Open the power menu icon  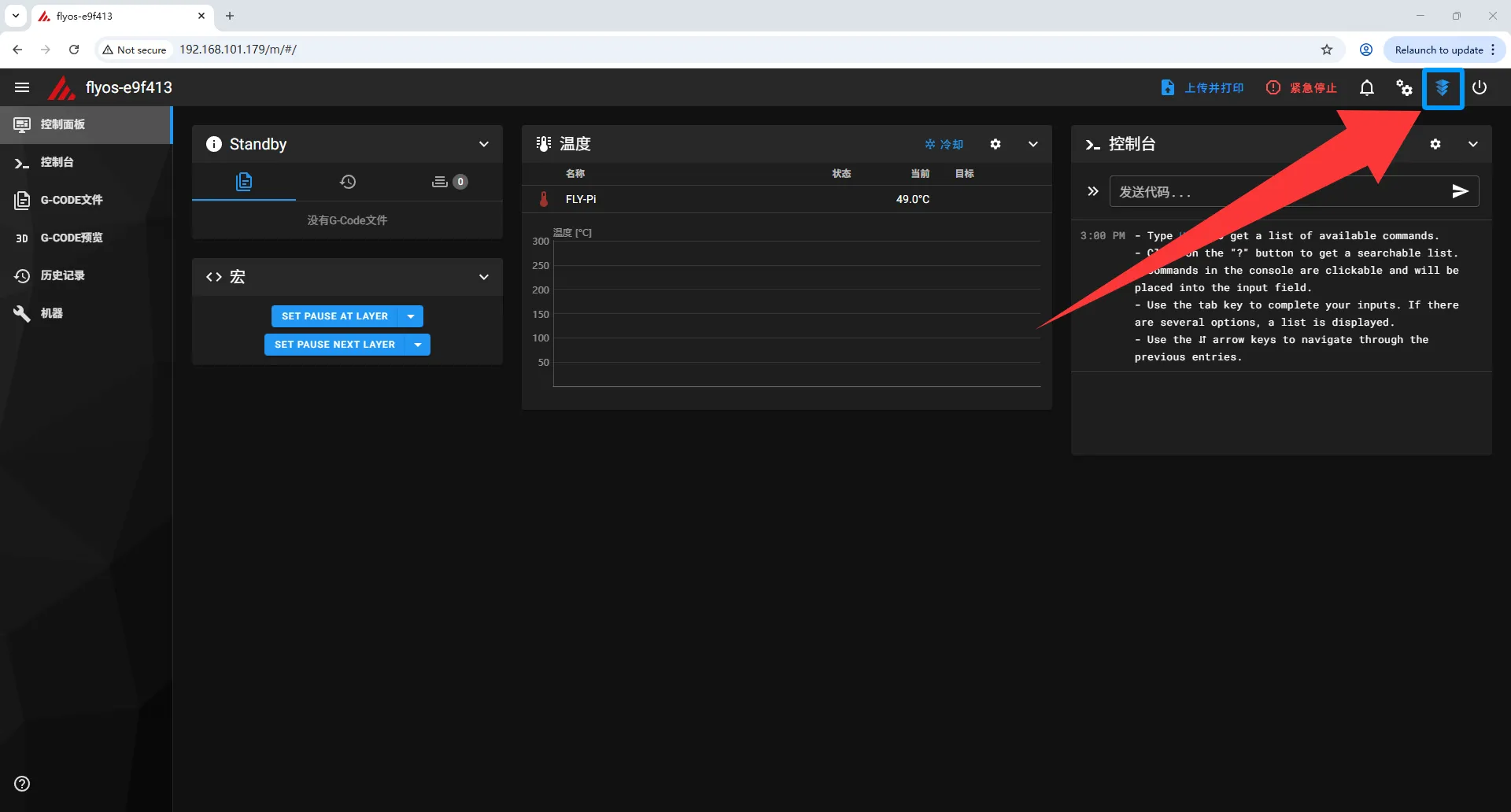[1480, 87]
